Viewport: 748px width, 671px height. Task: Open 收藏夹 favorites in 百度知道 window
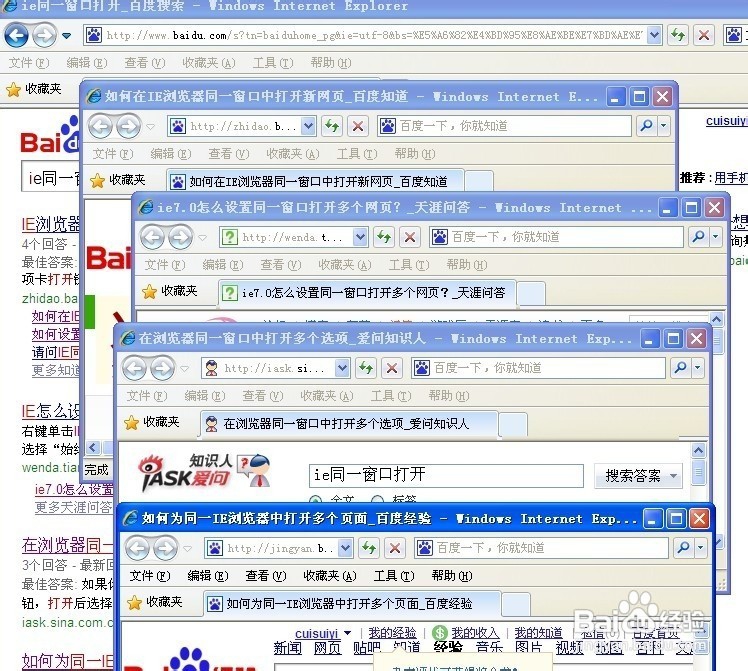coord(118,180)
